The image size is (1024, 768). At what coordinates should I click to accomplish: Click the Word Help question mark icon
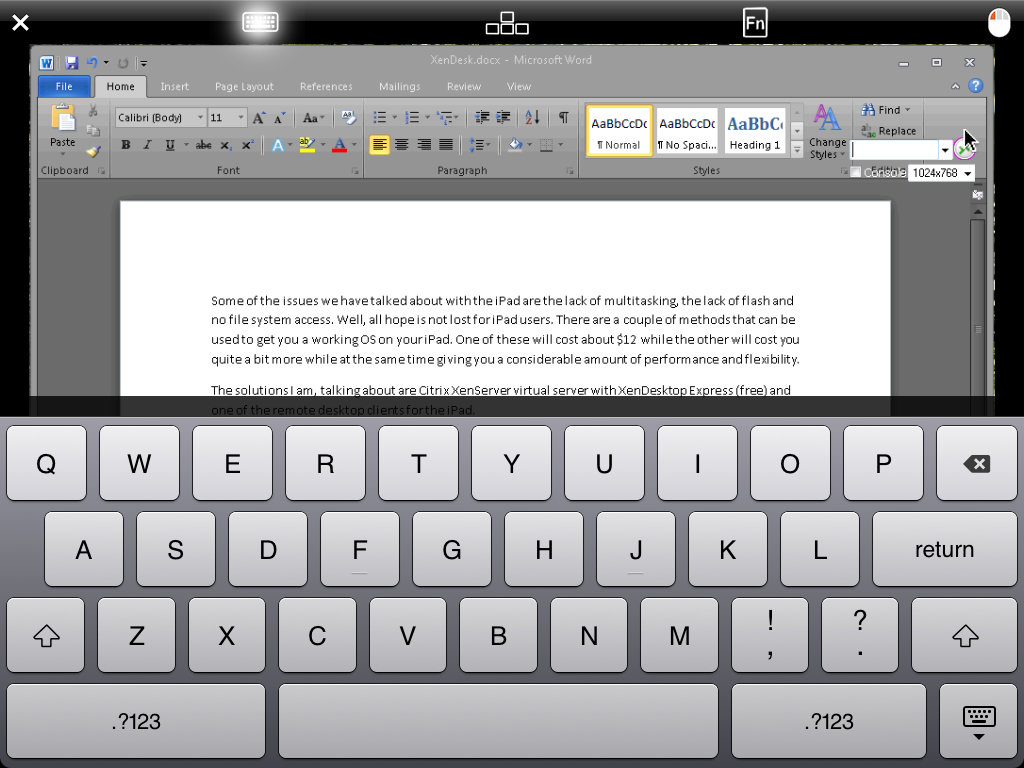[976, 86]
